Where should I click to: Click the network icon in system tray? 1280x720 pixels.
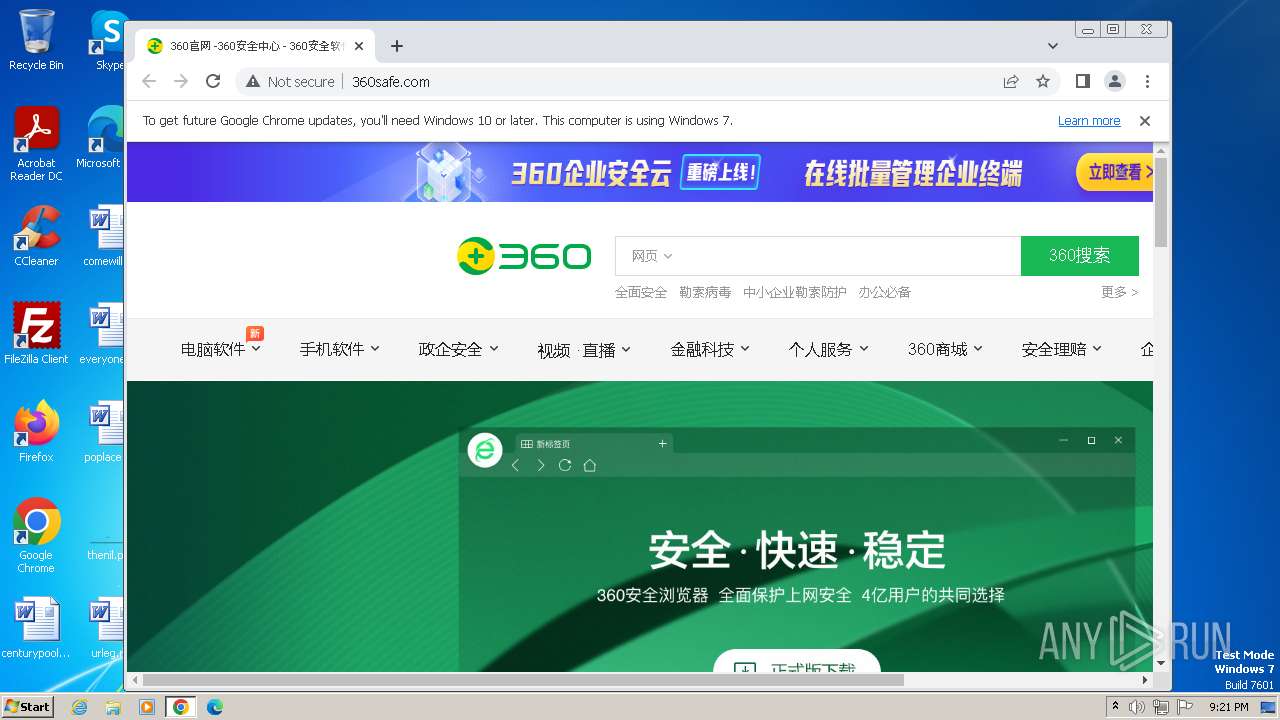[1161, 707]
